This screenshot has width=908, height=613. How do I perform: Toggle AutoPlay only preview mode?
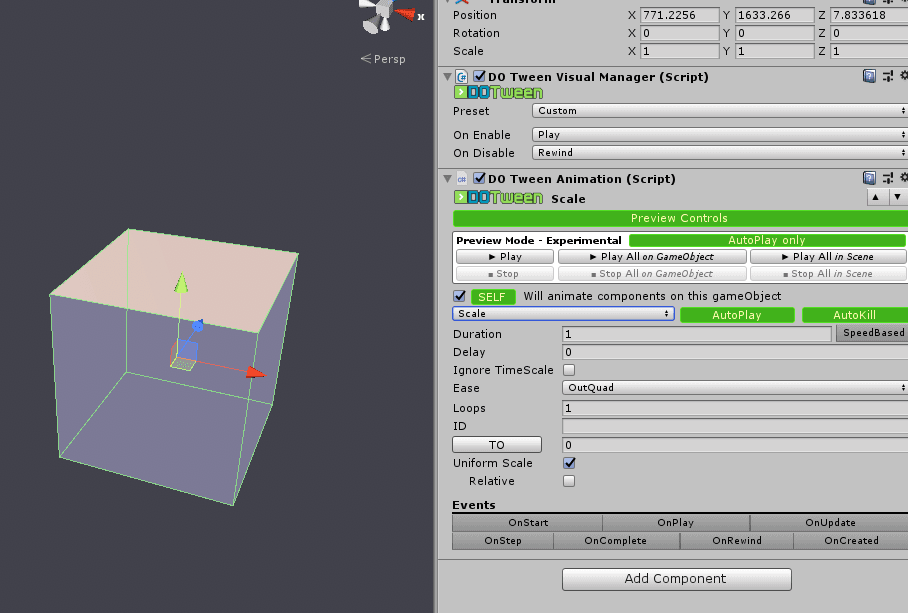(x=767, y=240)
